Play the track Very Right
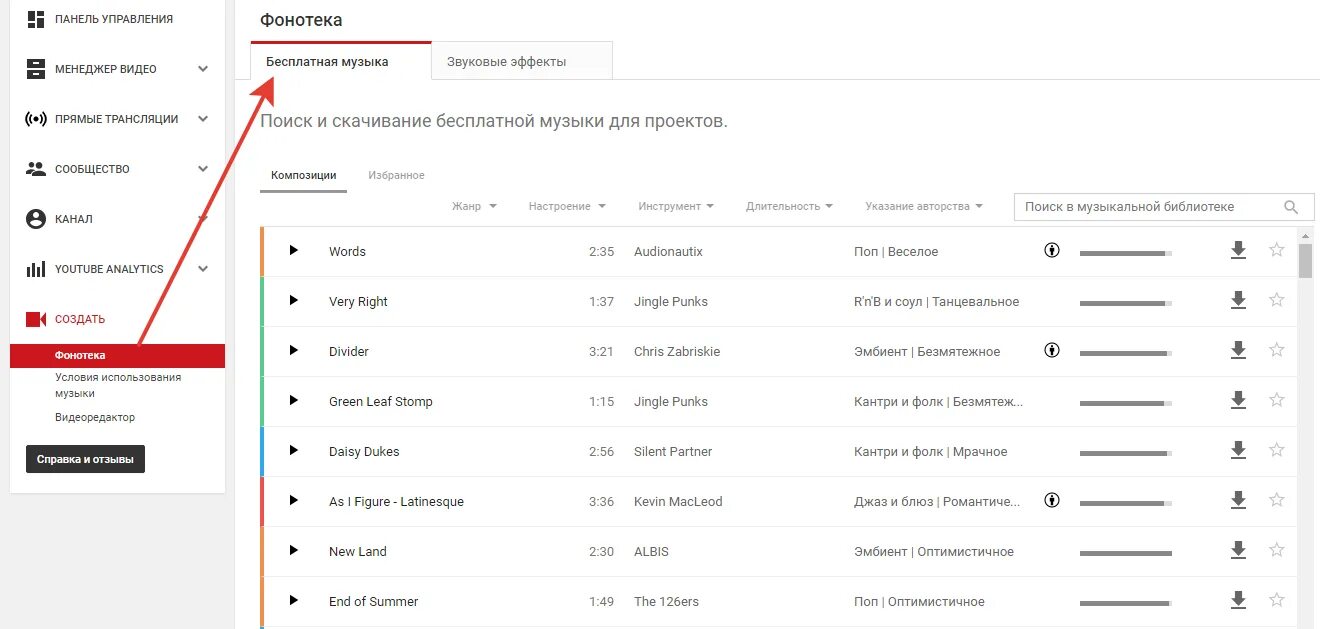The width and height of the screenshot is (1320, 629). (x=294, y=300)
